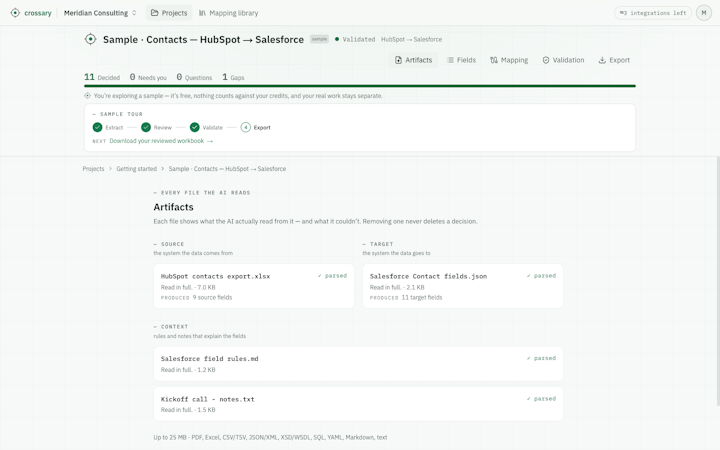Click the Review step checkmark

(146, 128)
